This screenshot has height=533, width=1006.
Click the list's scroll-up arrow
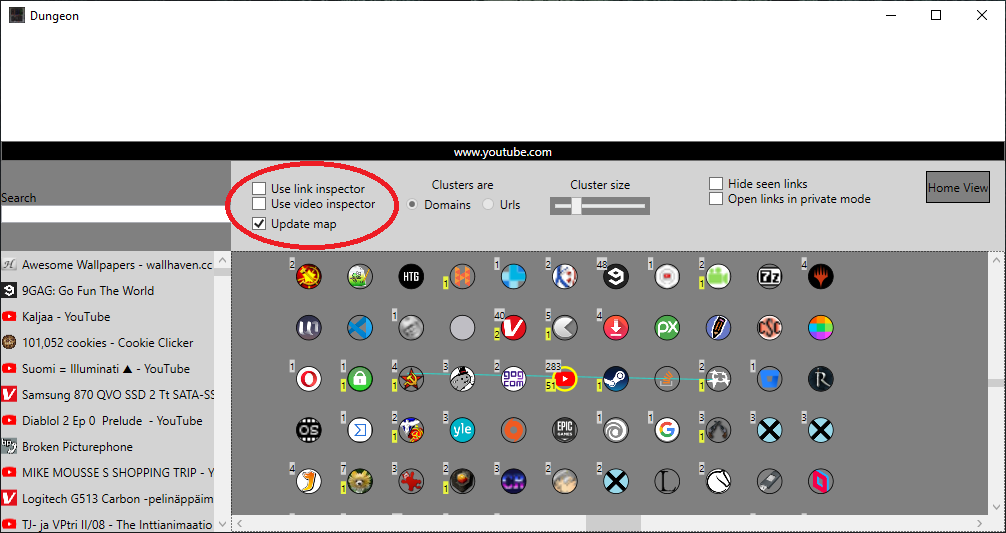point(223,260)
